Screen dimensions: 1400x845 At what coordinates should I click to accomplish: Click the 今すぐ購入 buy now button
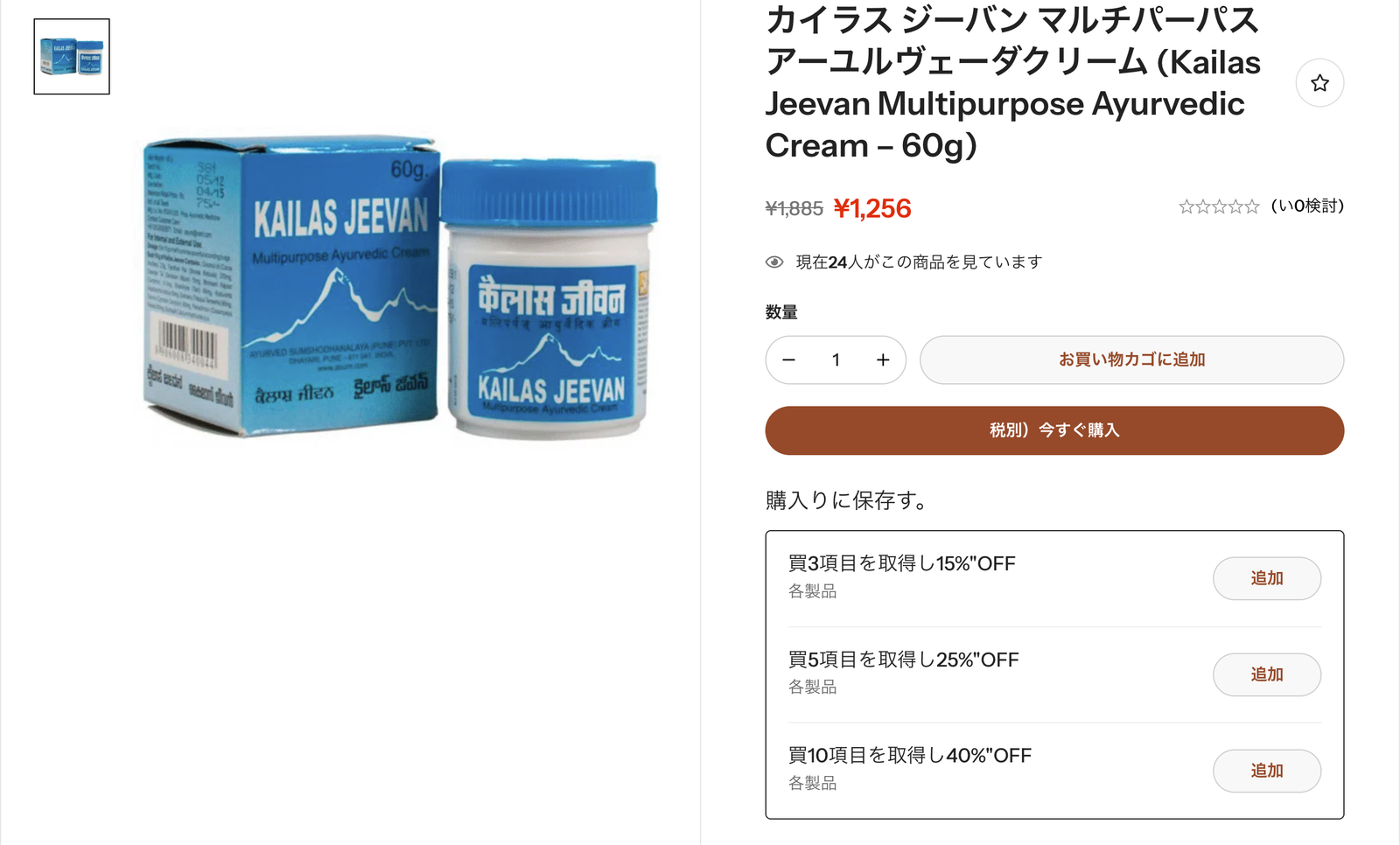tap(1054, 430)
